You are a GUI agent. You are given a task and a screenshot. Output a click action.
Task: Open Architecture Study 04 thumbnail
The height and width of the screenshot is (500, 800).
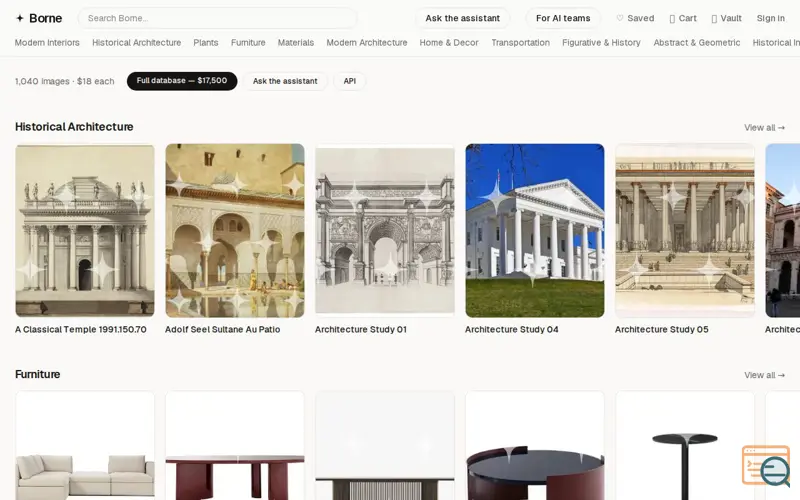(535, 231)
